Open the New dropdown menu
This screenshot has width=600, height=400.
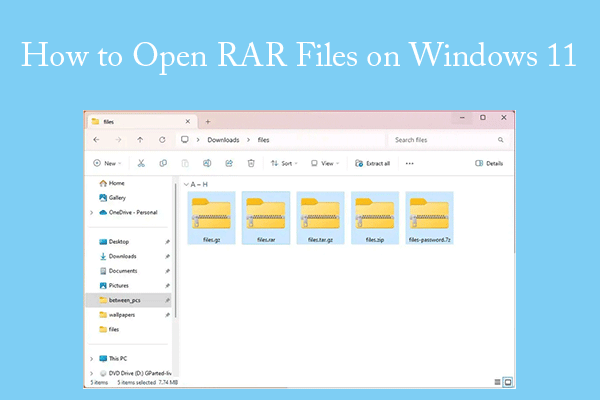click(x=107, y=163)
